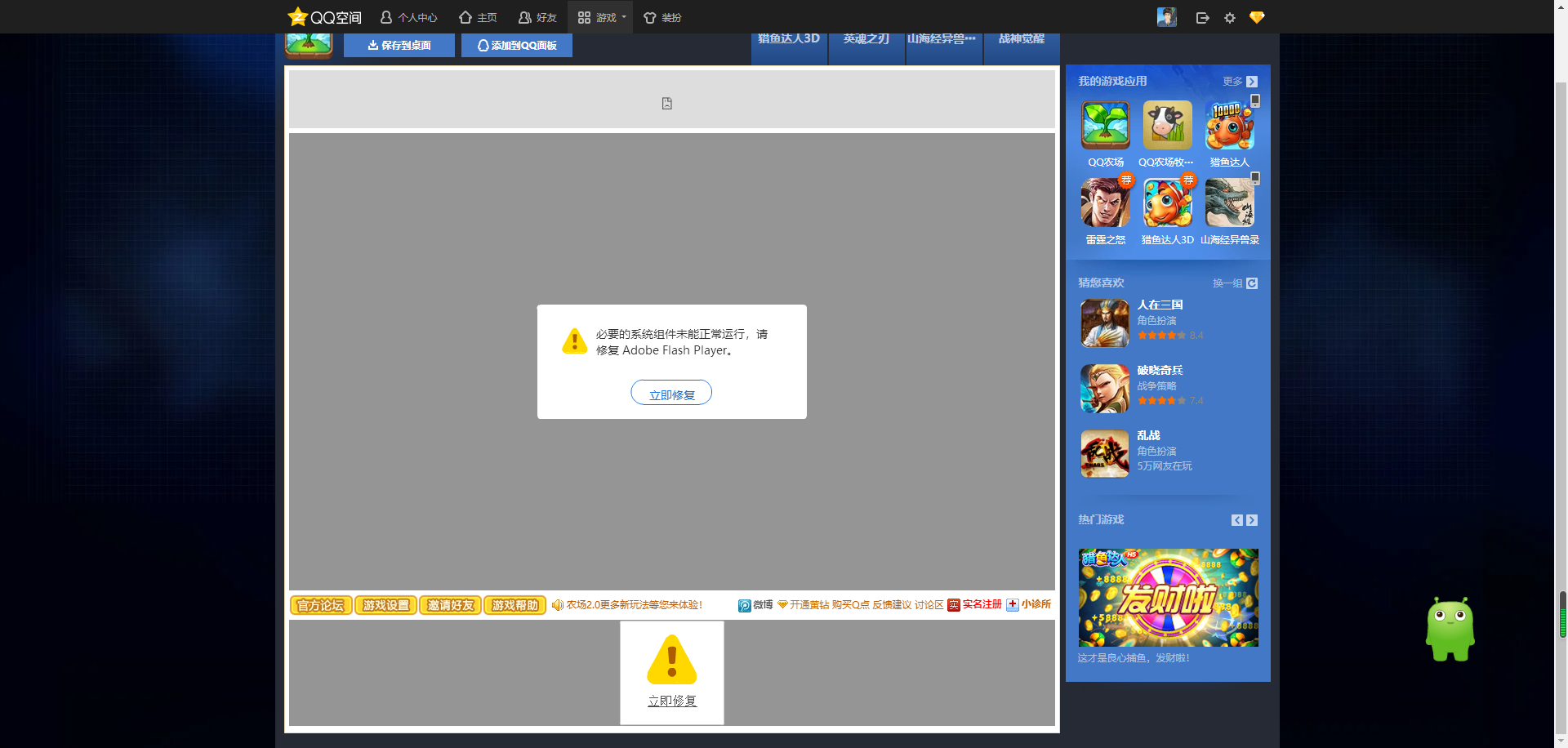The image size is (1568, 748).
Task: Open 个人中心 in top navigation
Action: click(409, 17)
